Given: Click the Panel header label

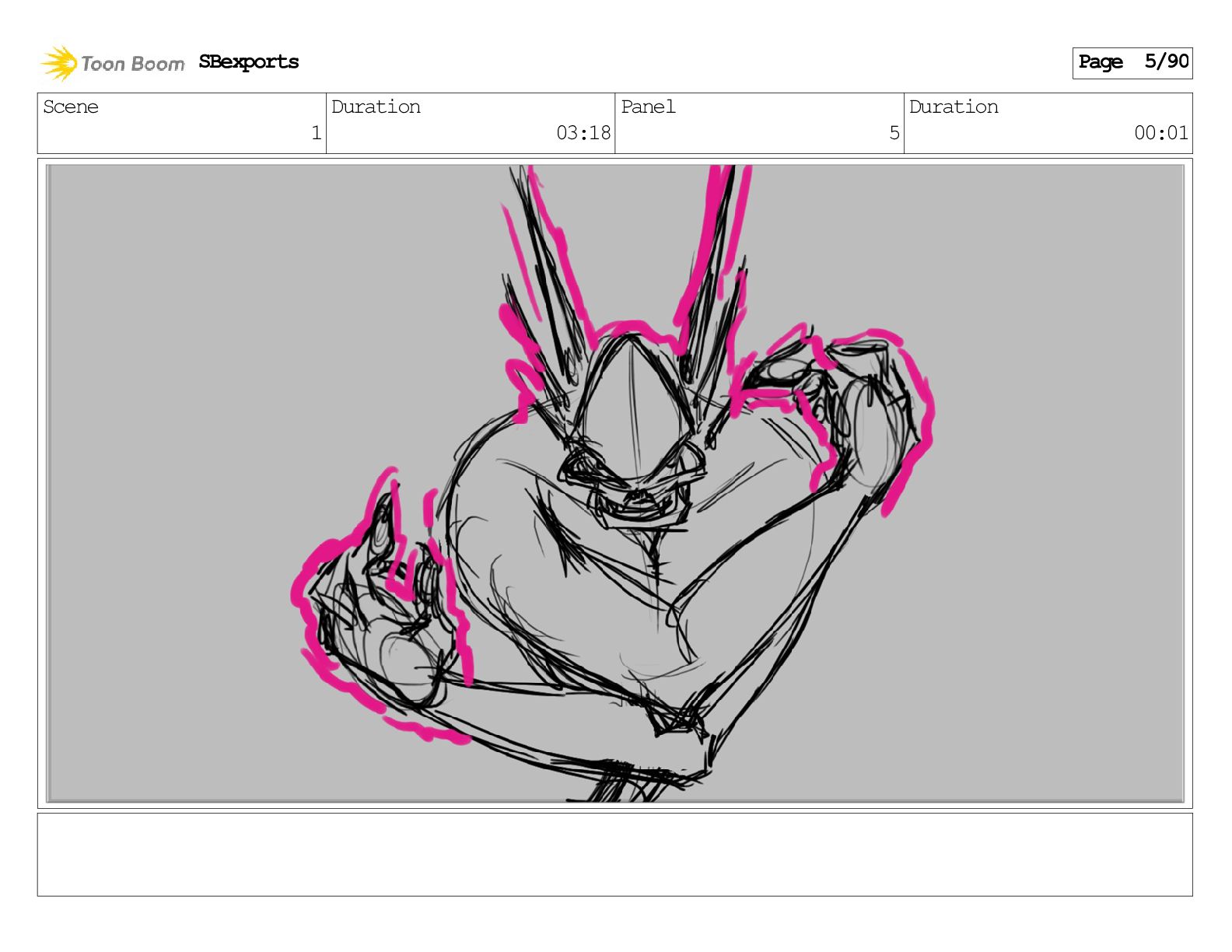Looking at the screenshot, I should click(648, 107).
